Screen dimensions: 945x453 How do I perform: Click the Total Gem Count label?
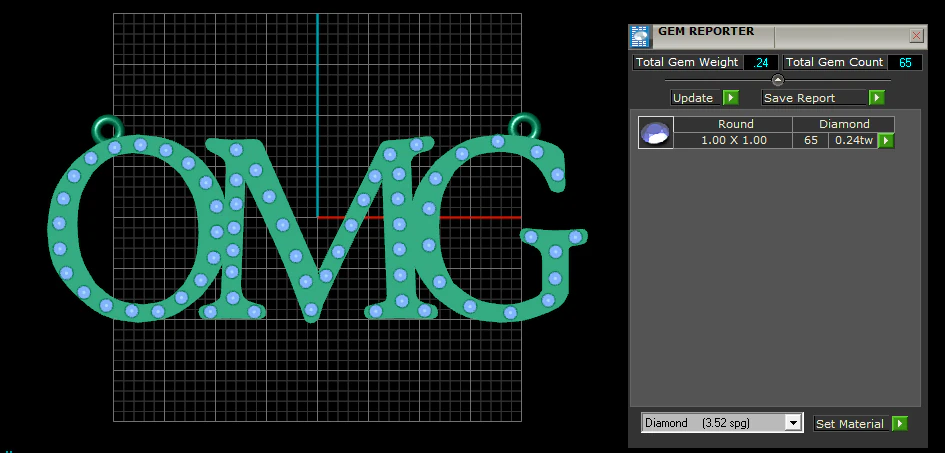[x=834, y=62]
